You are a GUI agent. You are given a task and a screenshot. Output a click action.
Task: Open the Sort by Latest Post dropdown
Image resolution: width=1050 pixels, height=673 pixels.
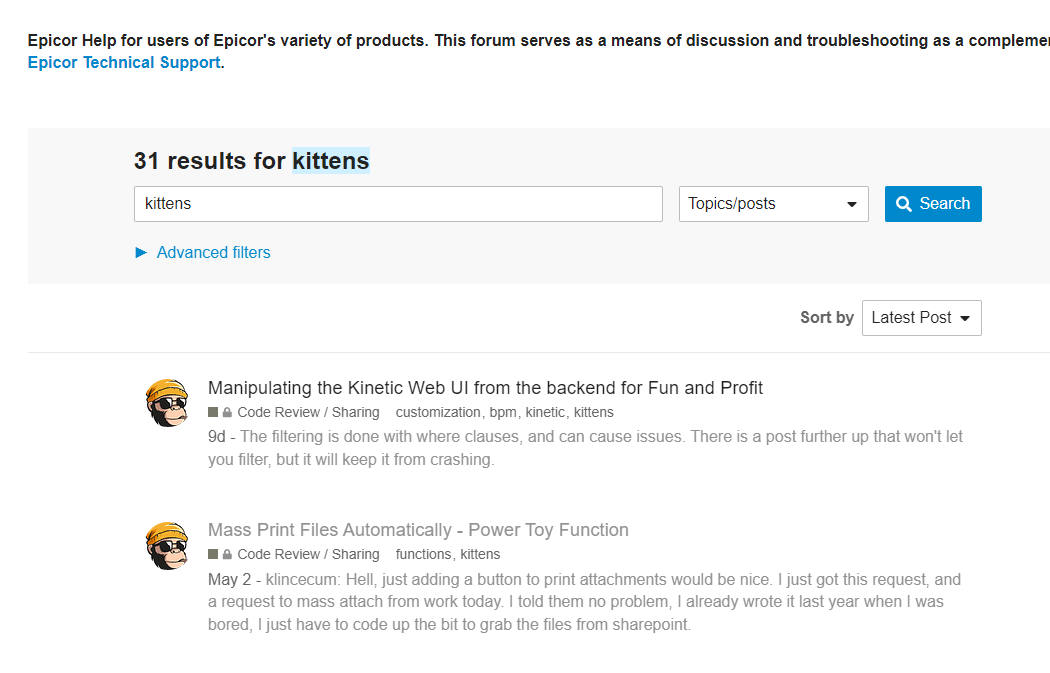(921, 318)
